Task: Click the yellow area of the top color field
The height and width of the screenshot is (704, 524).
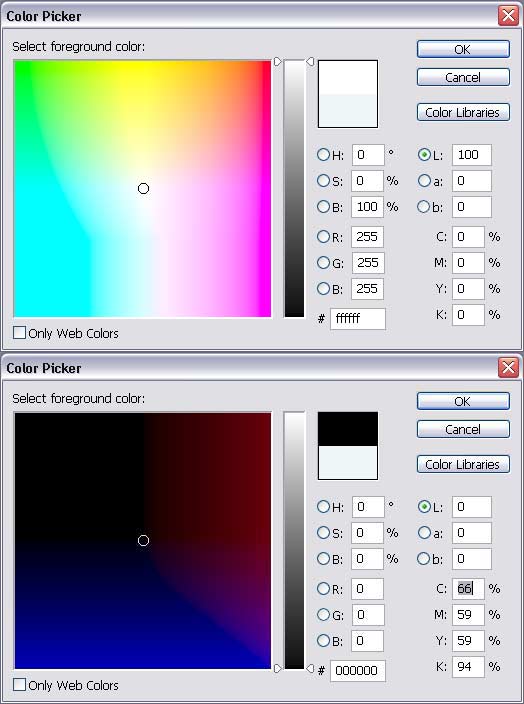Action: coord(139,76)
